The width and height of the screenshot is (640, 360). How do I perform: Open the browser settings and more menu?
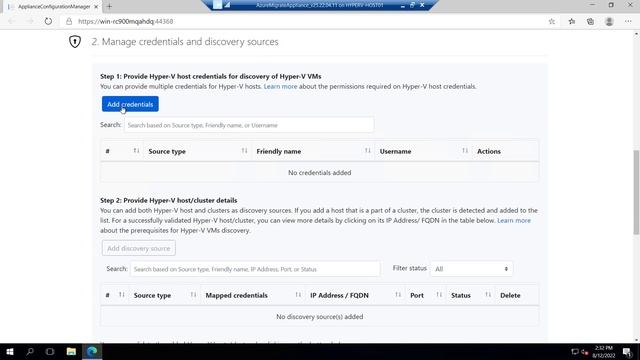coord(628,21)
